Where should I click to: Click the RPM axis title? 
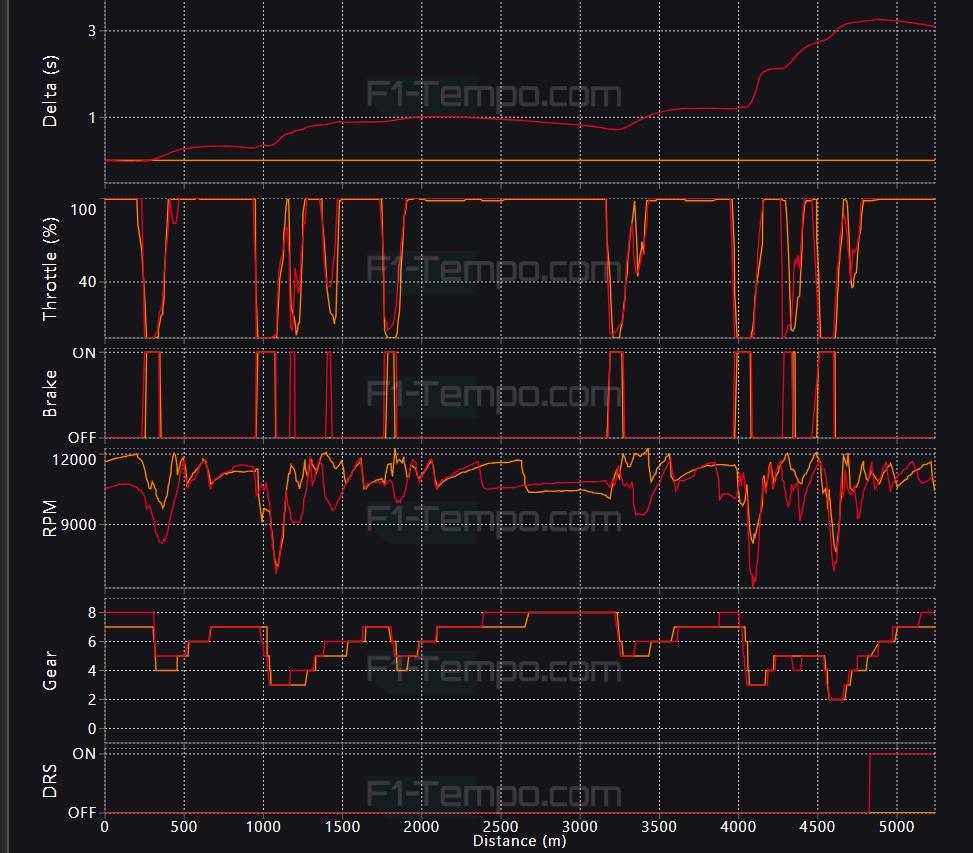pos(50,518)
